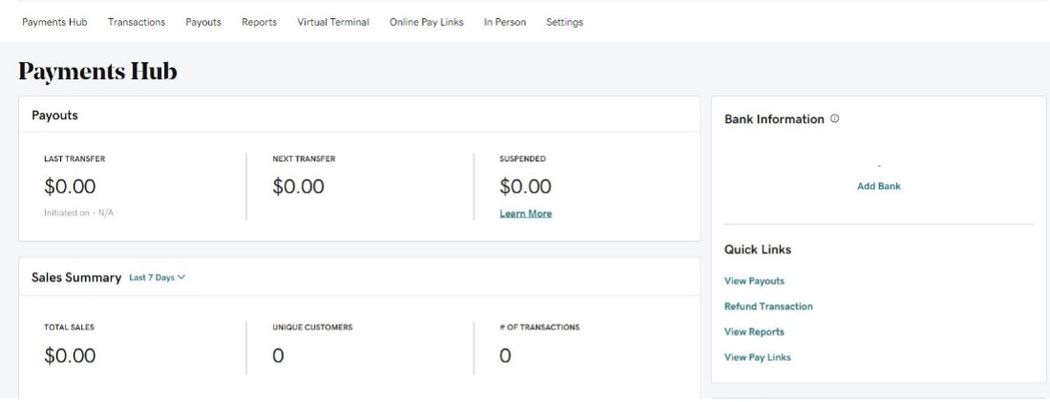Screen dimensions: 1050x402
Task: Click the Payments Hub page heading
Action: point(97,71)
